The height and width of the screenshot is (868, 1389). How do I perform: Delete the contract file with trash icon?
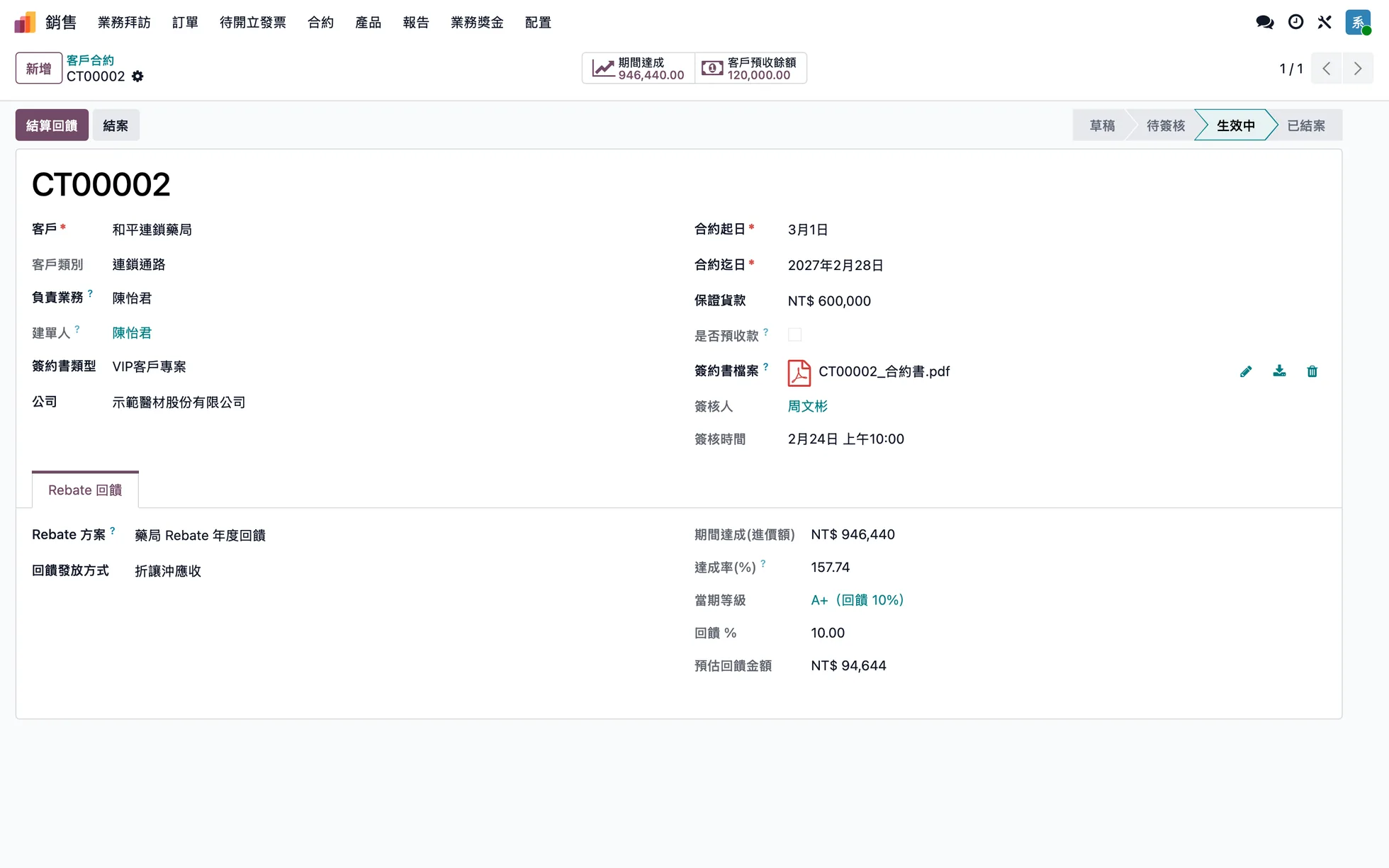tap(1312, 371)
